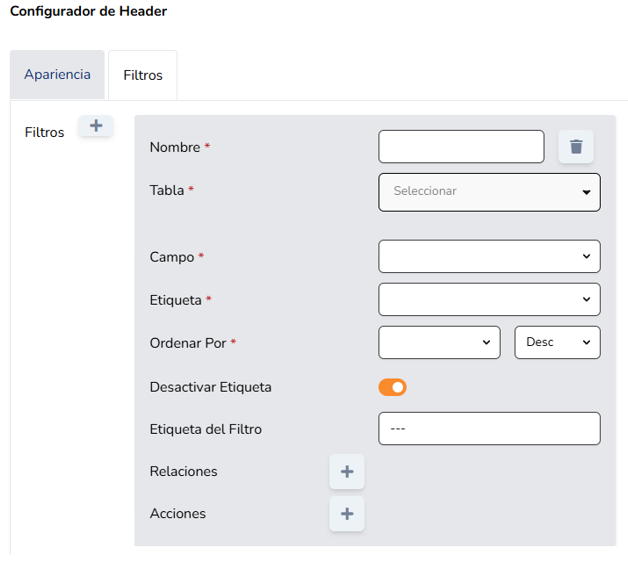Image resolution: width=628 pixels, height=562 pixels.
Task: Switch to the Apariencia tab
Action: click(57, 75)
